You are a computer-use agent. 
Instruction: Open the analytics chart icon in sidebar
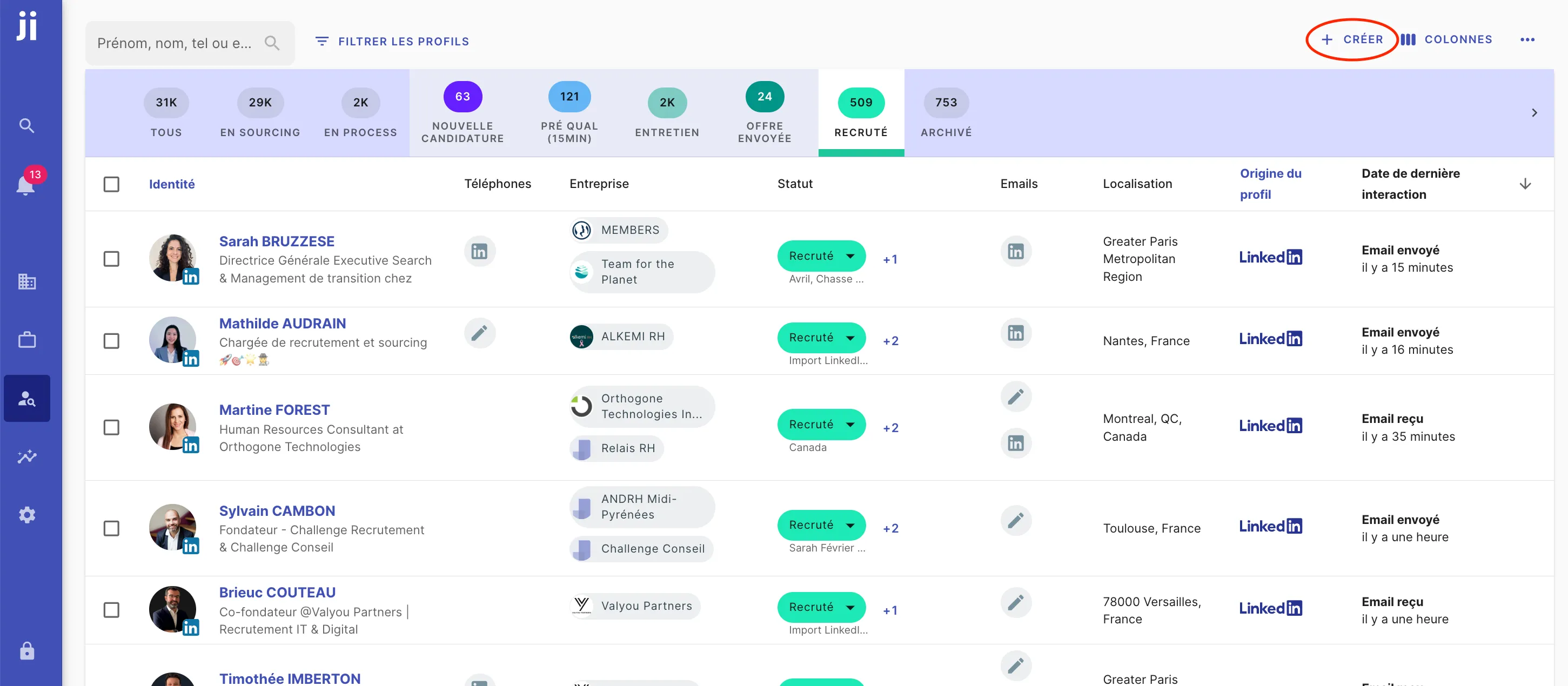(26, 456)
